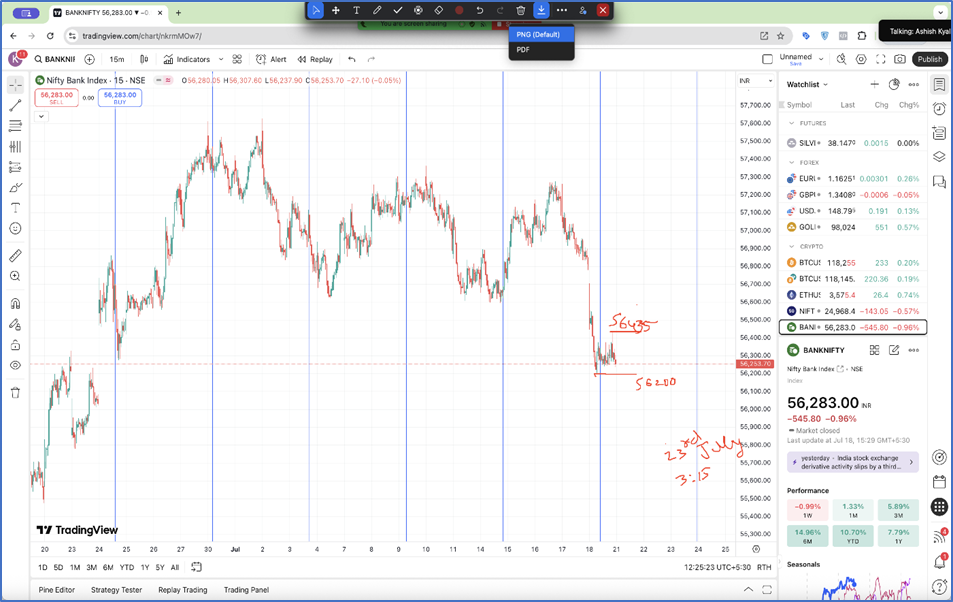Click the Publish button
This screenshot has height=602, width=953.
tap(929, 59)
